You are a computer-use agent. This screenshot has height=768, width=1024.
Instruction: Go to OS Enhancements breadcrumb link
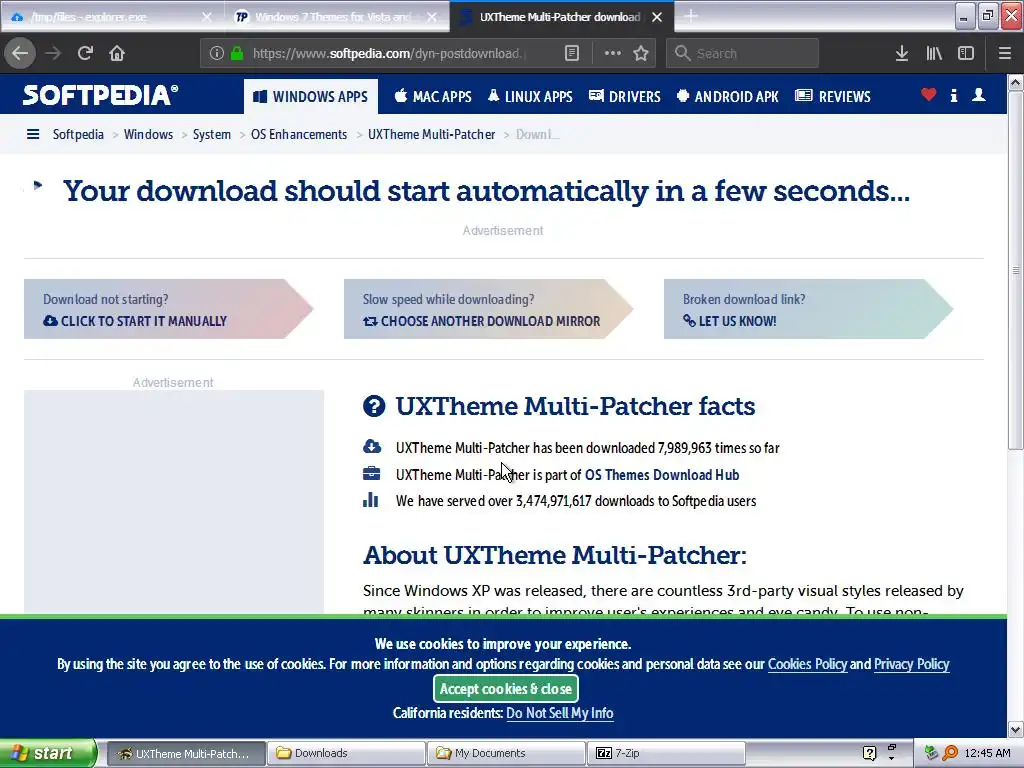[x=299, y=135]
